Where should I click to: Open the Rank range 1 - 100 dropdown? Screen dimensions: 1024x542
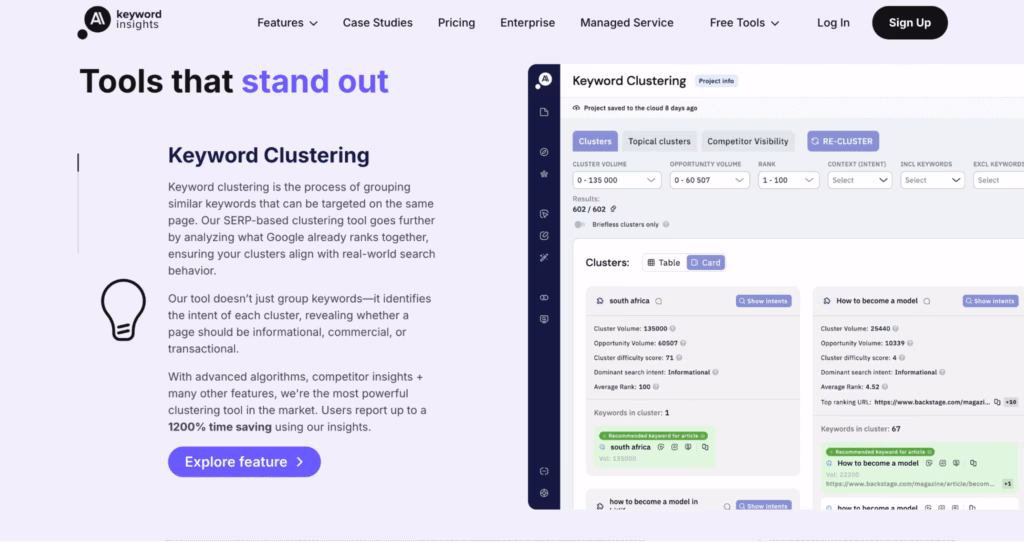pos(788,180)
